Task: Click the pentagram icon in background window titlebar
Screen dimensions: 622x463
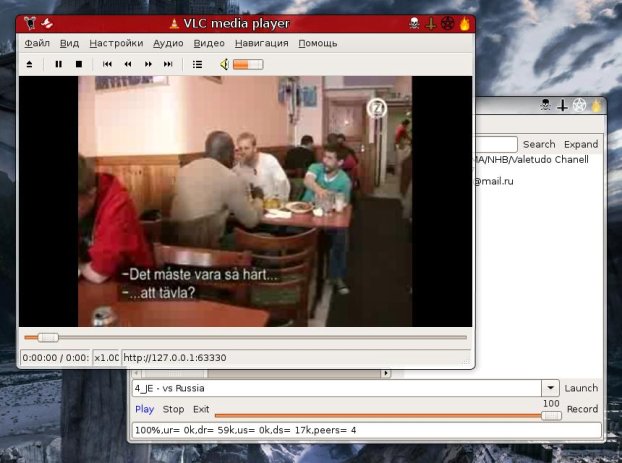Action: pyautogui.click(x=580, y=106)
